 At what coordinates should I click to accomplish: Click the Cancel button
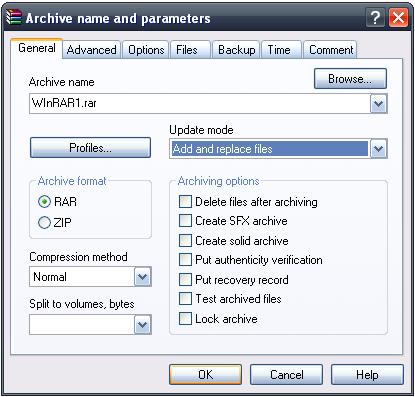[x=286, y=374]
